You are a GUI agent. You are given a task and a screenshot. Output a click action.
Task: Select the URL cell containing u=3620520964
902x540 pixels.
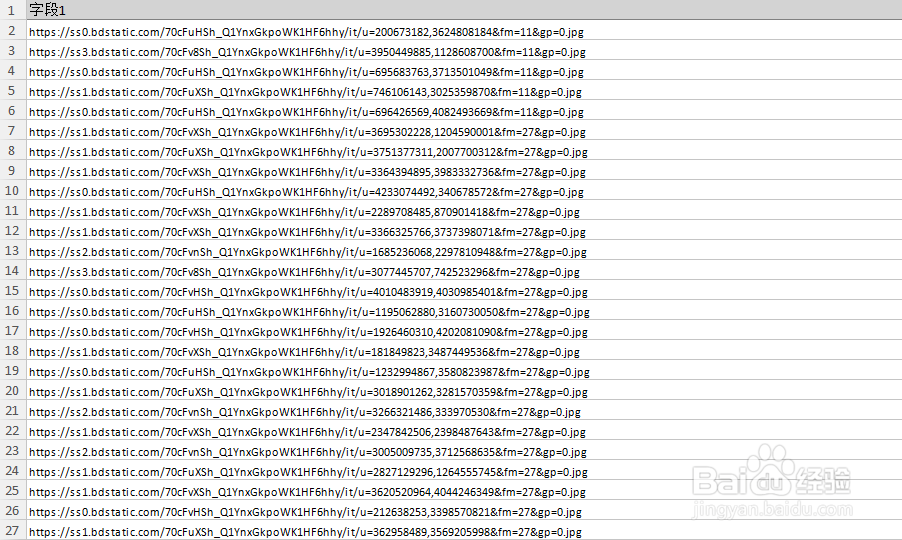pos(464,491)
